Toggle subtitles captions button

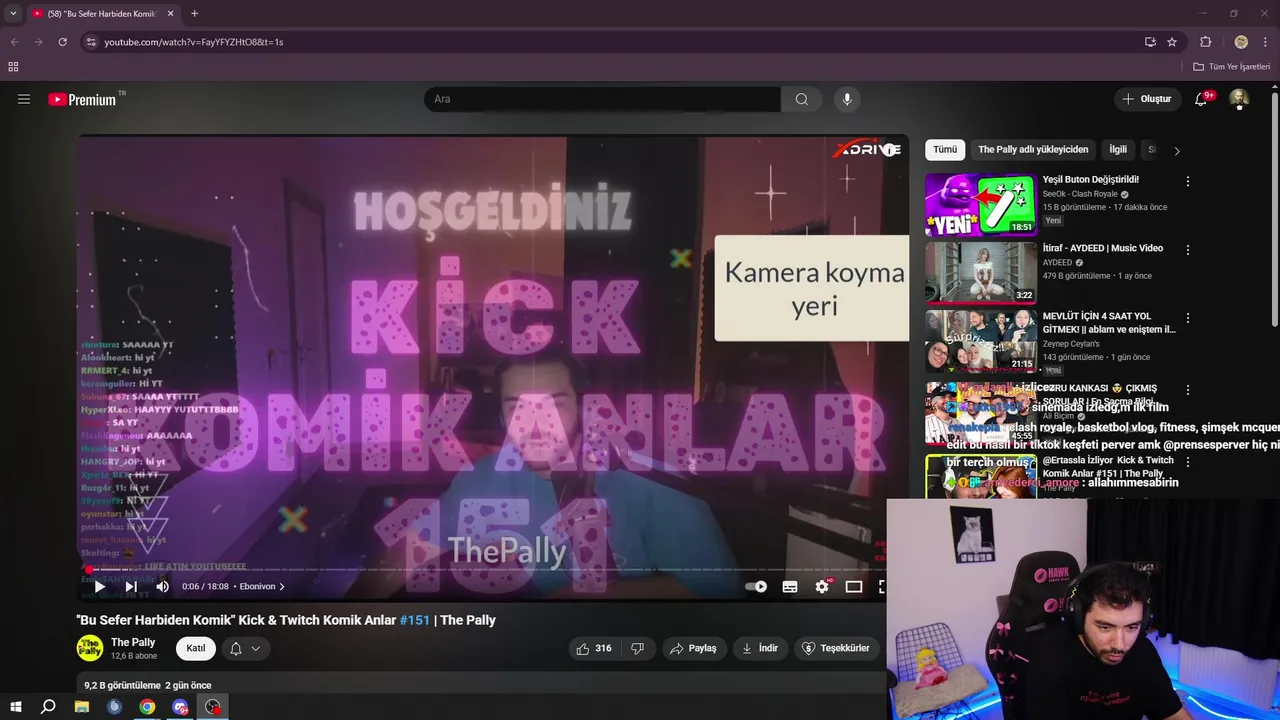pyautogui.click(x=790, y=587)
